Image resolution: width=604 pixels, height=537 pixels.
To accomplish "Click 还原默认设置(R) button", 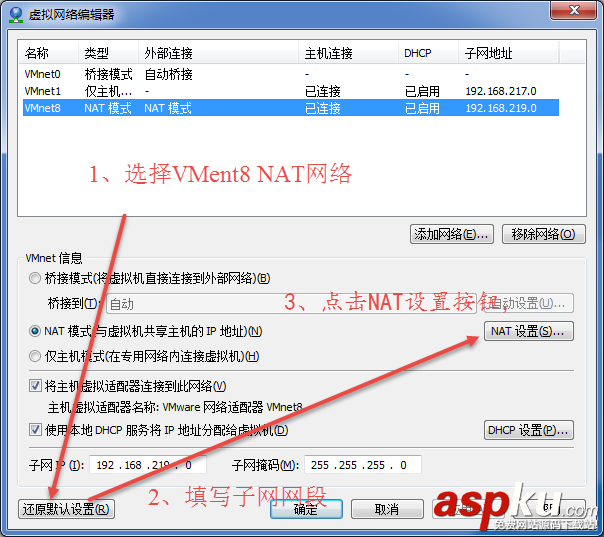I will coord(66,509).
